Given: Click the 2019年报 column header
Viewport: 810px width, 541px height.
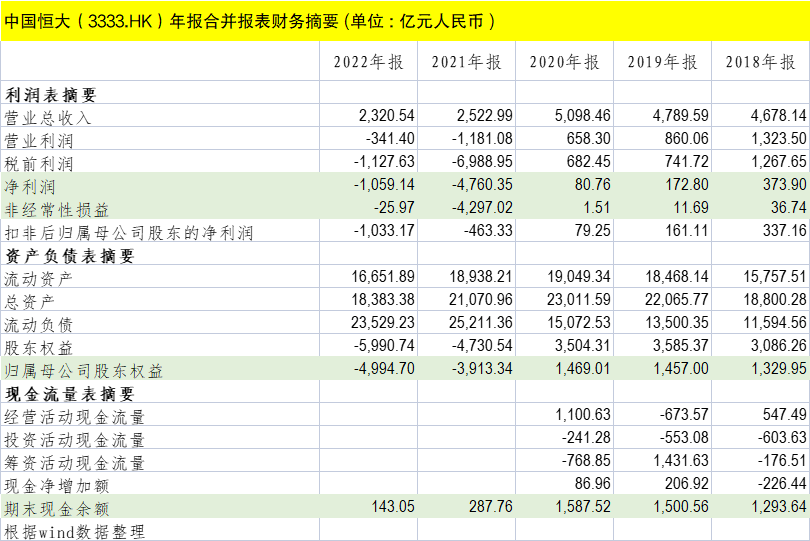Looking at the screenshot, I should (662, 62).
